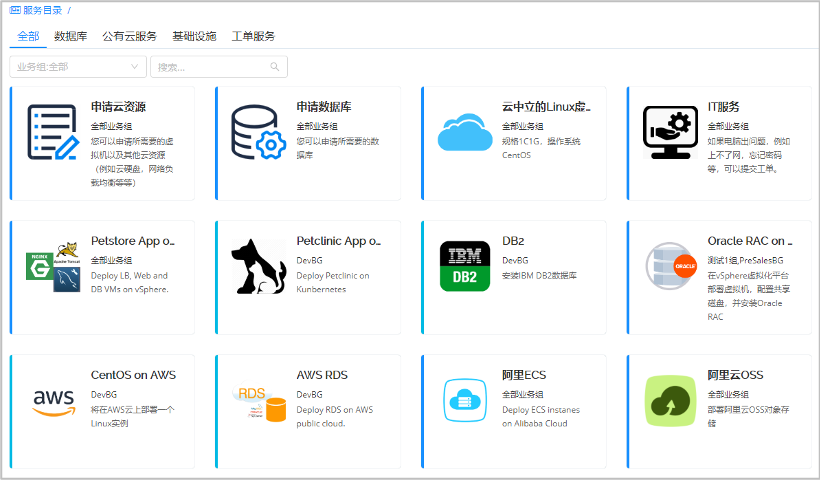820x480 pixels.
Task: Open the 公有云服务 tab
Action: [x=130, y=36]
